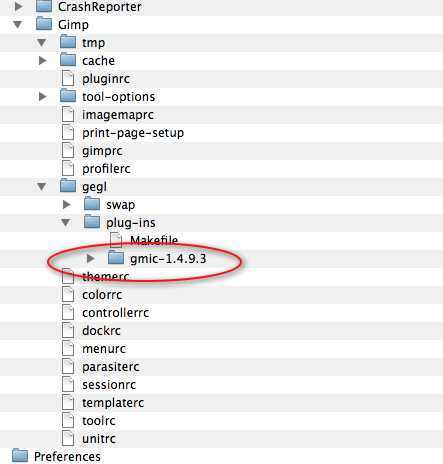The height and width of the screenshot is (464, 443).
Task: Select the dockrc file name
Action: pyautogui.click(x=101, y=331)
